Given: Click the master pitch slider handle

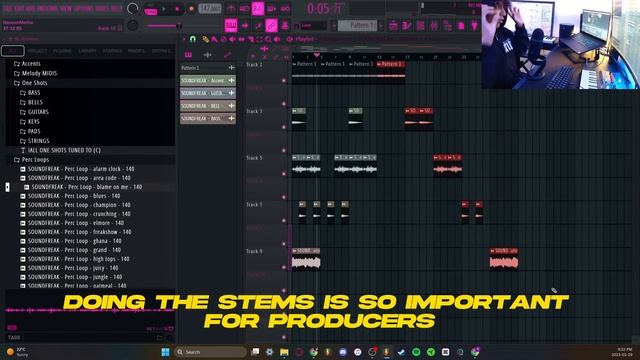Looking at the screenshot, I should (x=178, y=26).
